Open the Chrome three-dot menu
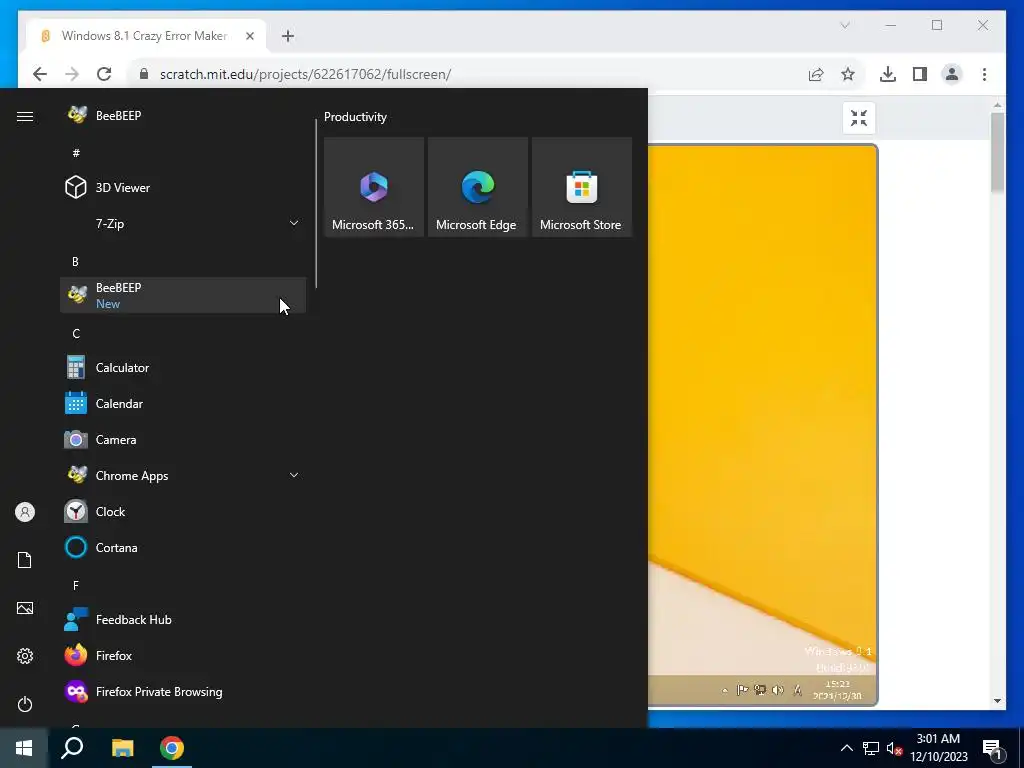1024x768 pixels. point(984,74)
